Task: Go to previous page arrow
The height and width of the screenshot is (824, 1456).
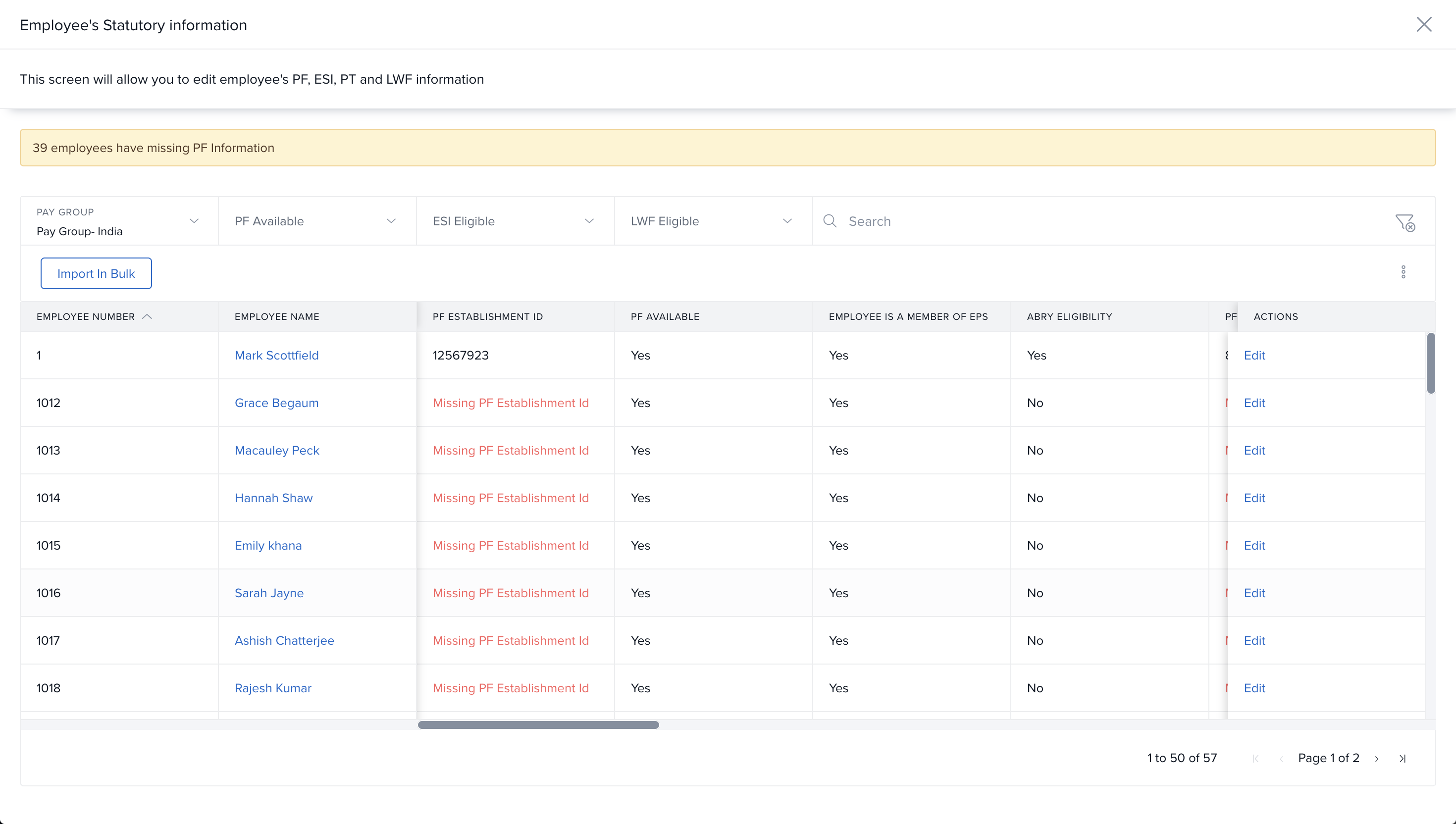Action: [x=1281, y=758]
